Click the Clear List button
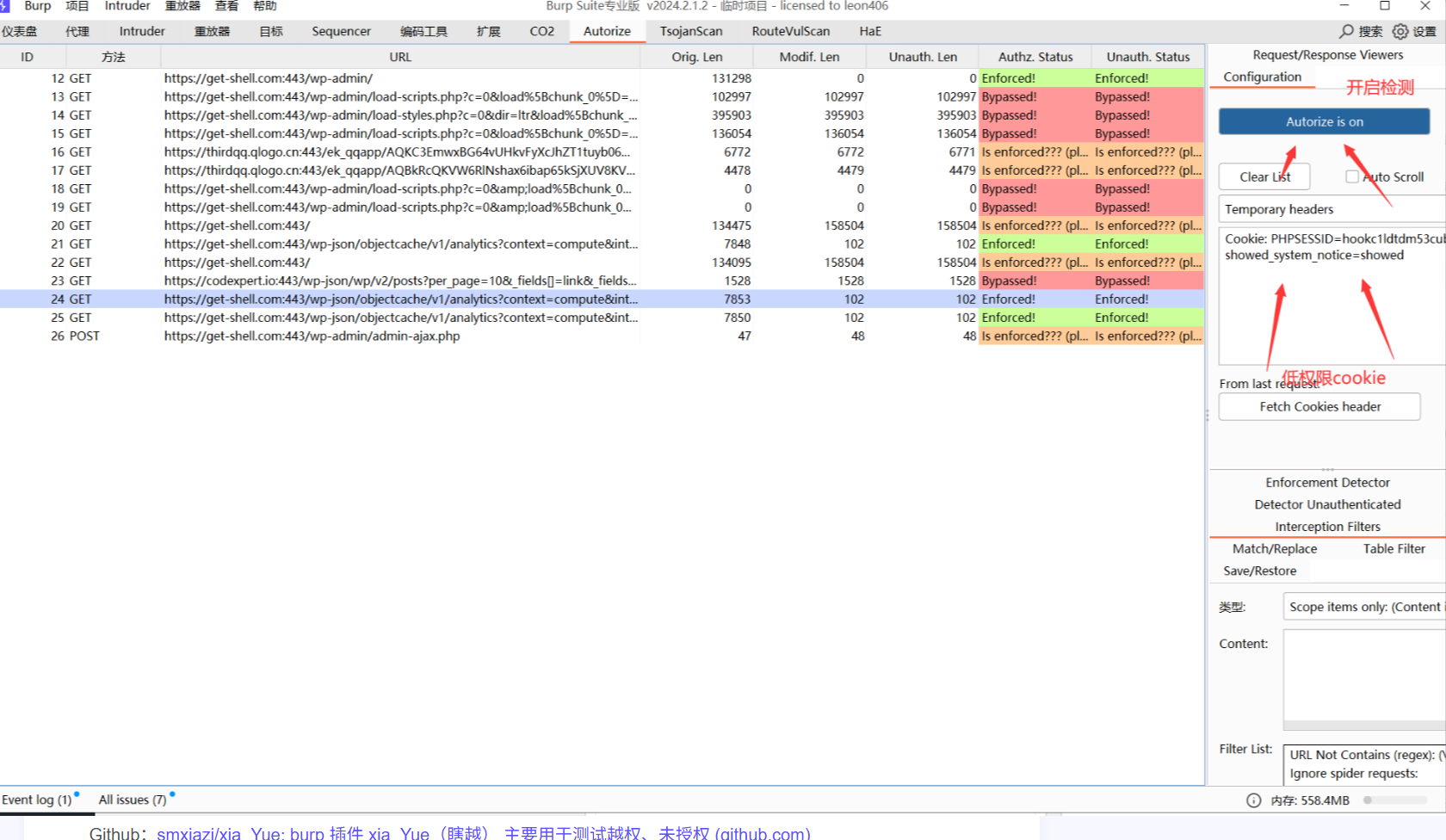1446x840 pixels. 1264,176
